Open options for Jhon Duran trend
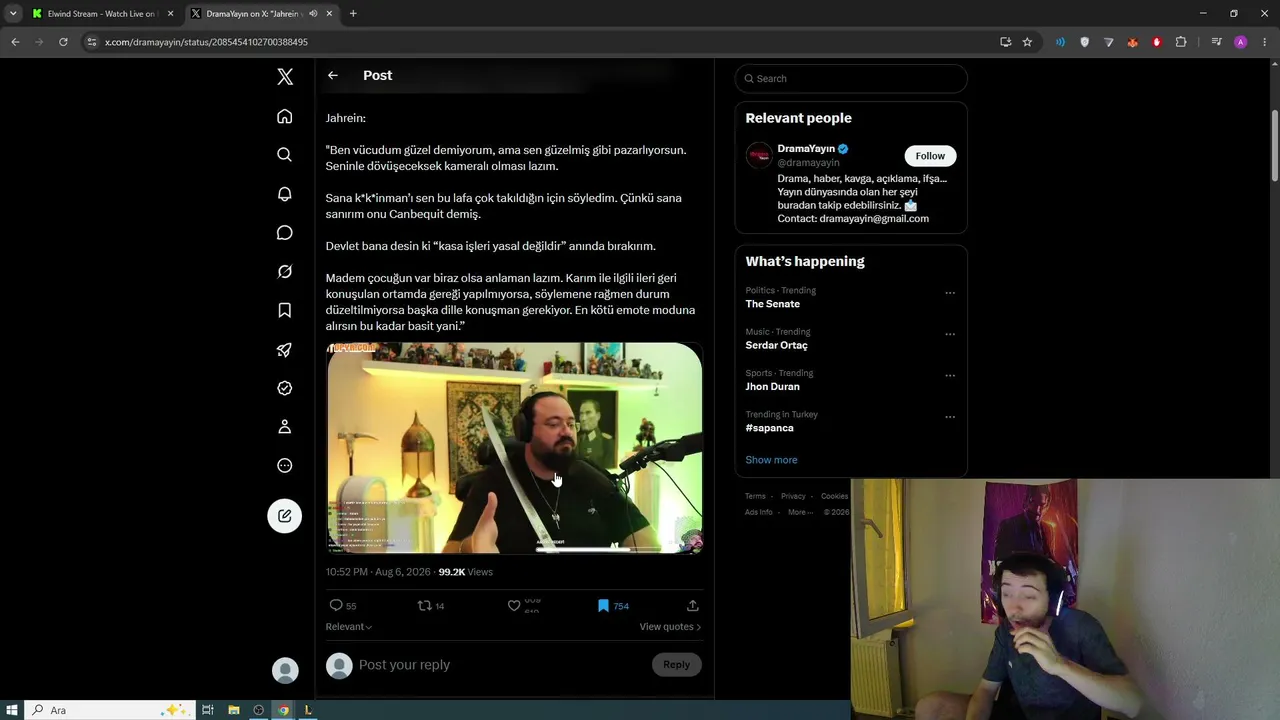 coord(950,376)
